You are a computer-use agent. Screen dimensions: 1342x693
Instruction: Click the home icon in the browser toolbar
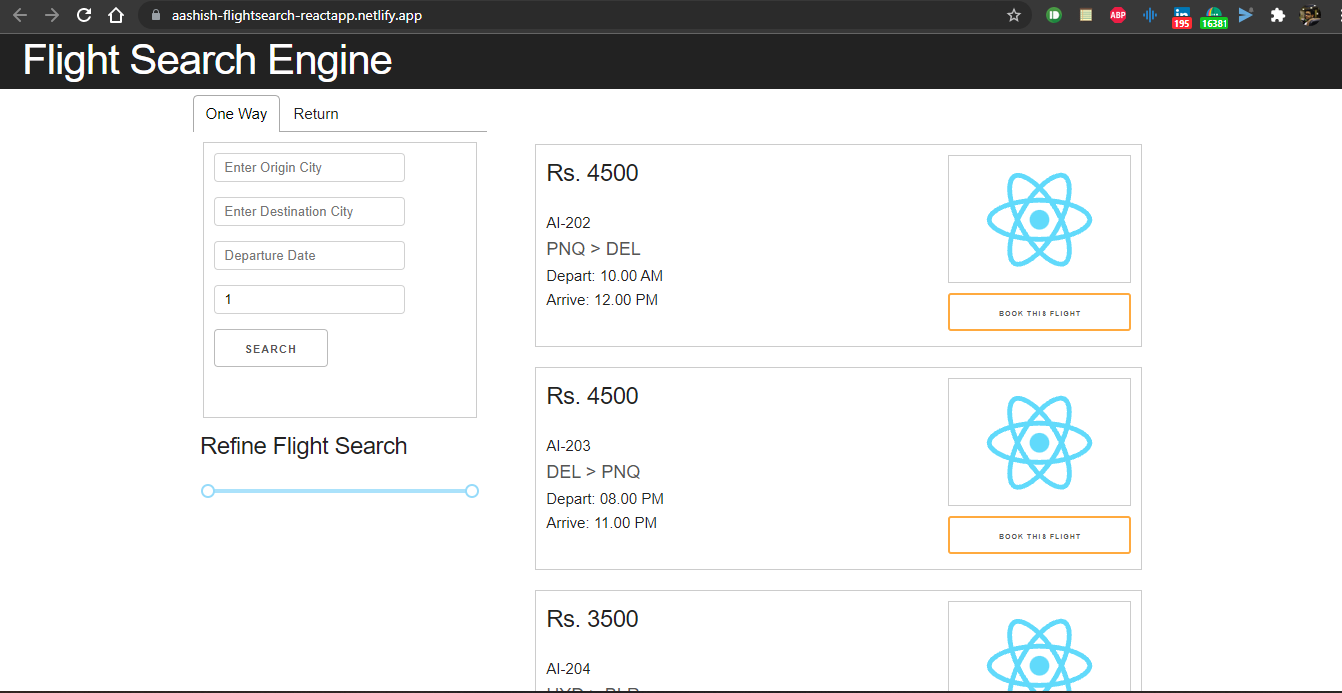(x=115, y=15)
